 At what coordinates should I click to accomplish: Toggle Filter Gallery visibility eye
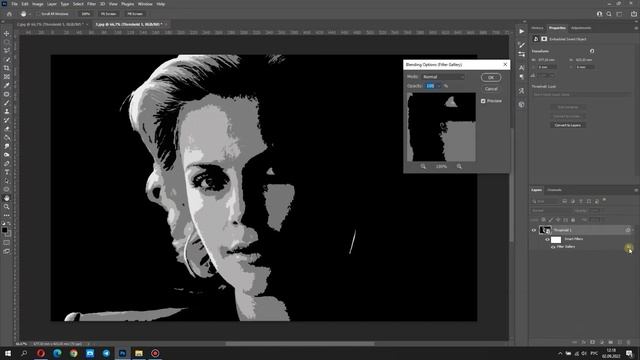(553, 247)
